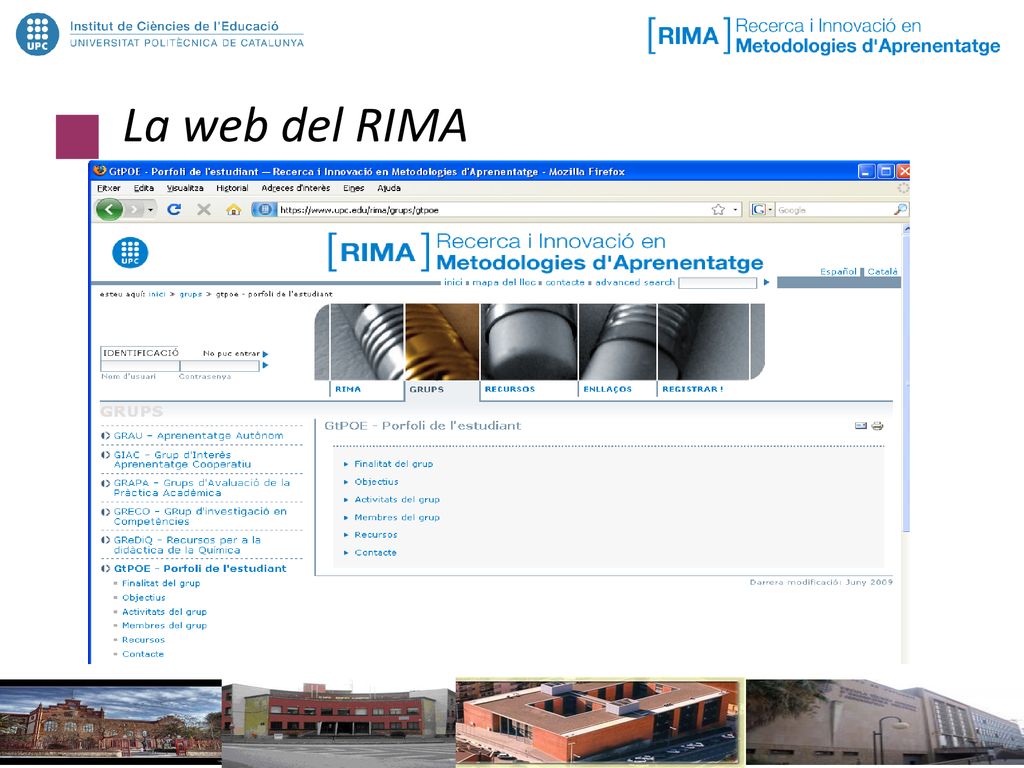Reload the page with the refresh icon

point(174,210)
